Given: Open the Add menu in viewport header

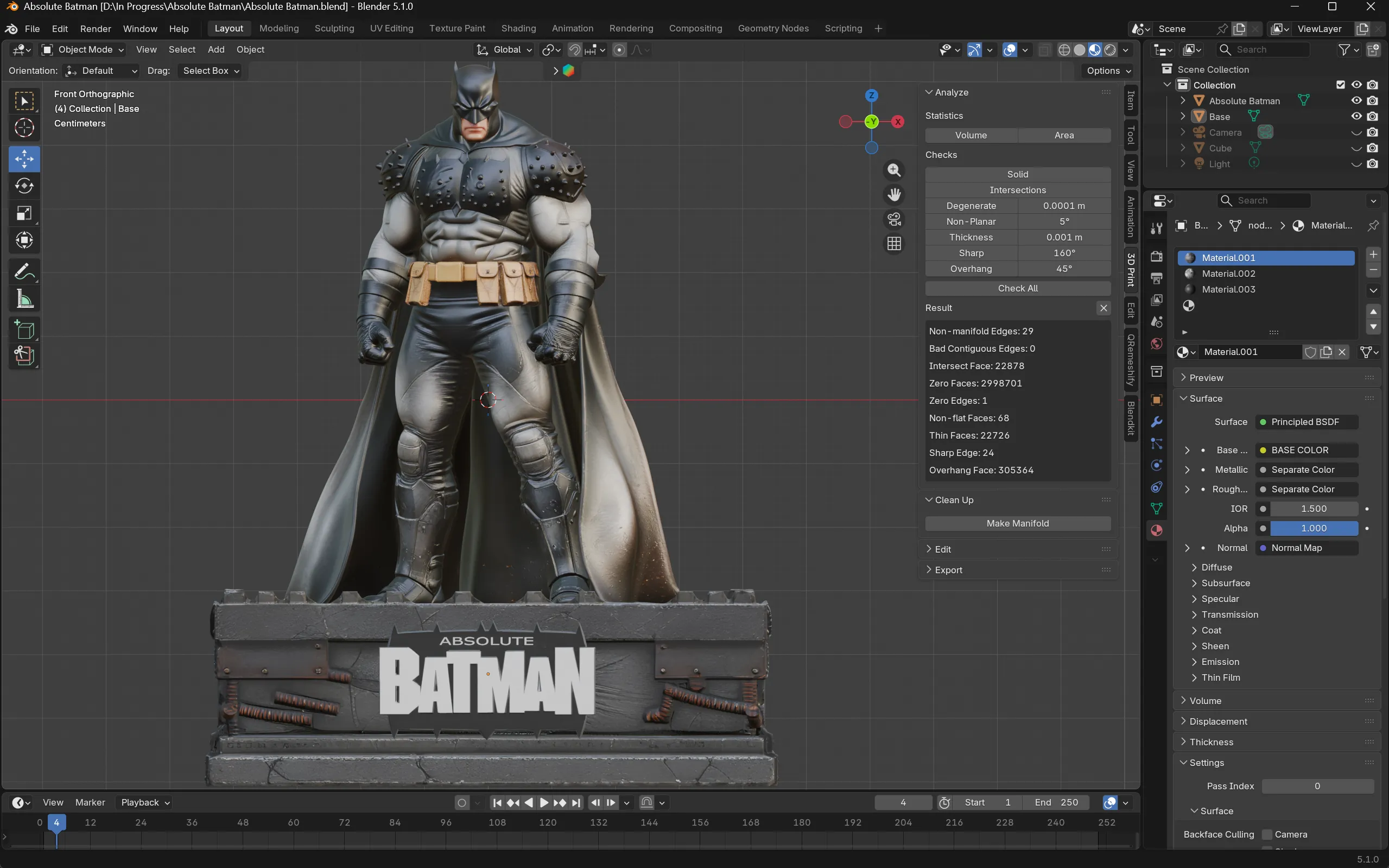Looking at the screenshot, I should (216, 50).
